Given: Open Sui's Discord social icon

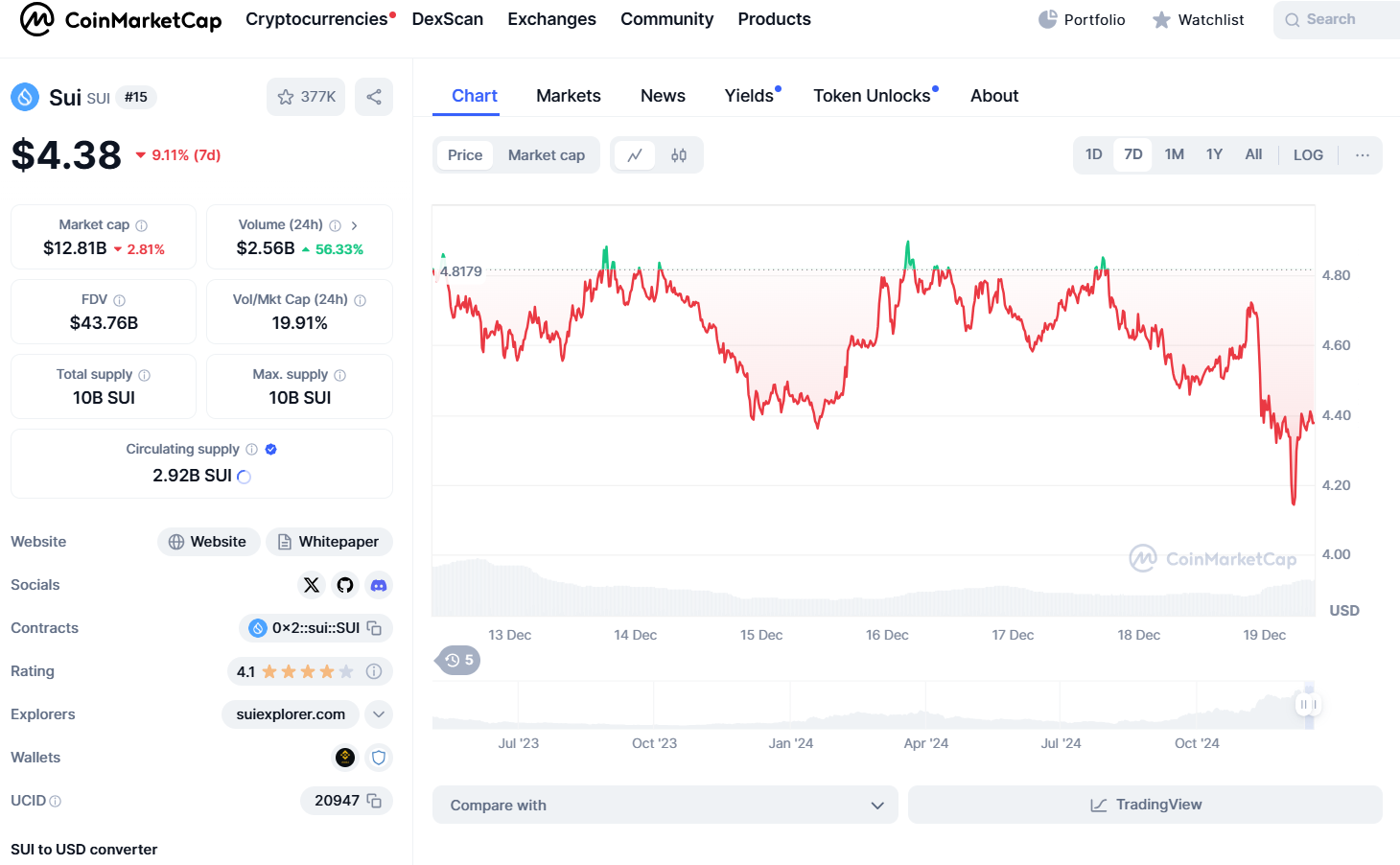Looking at the screenshot, I should (x=379, y=585).
